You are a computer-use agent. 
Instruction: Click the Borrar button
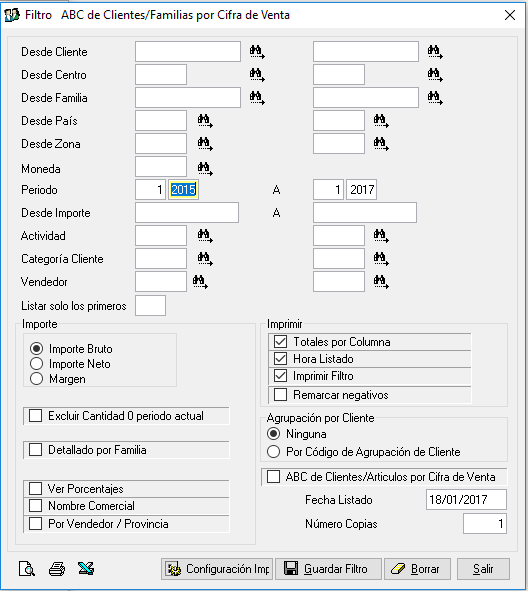point(417,569)
